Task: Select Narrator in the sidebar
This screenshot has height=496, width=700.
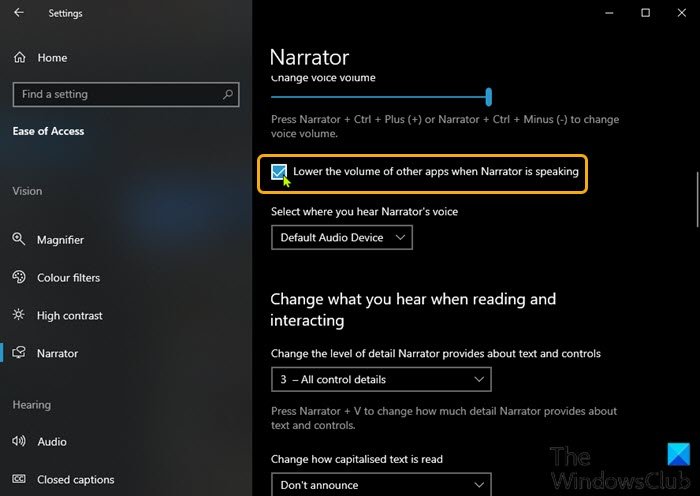Action: point(58,353)
